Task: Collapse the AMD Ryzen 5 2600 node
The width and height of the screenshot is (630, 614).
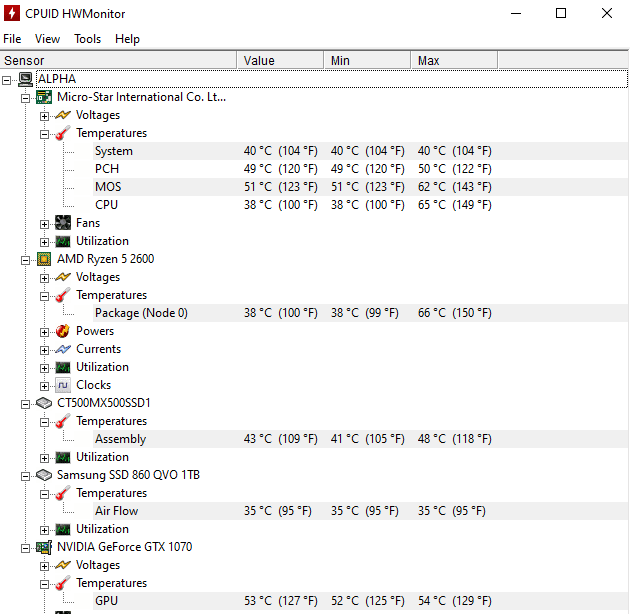Action: tap(25, 260)
